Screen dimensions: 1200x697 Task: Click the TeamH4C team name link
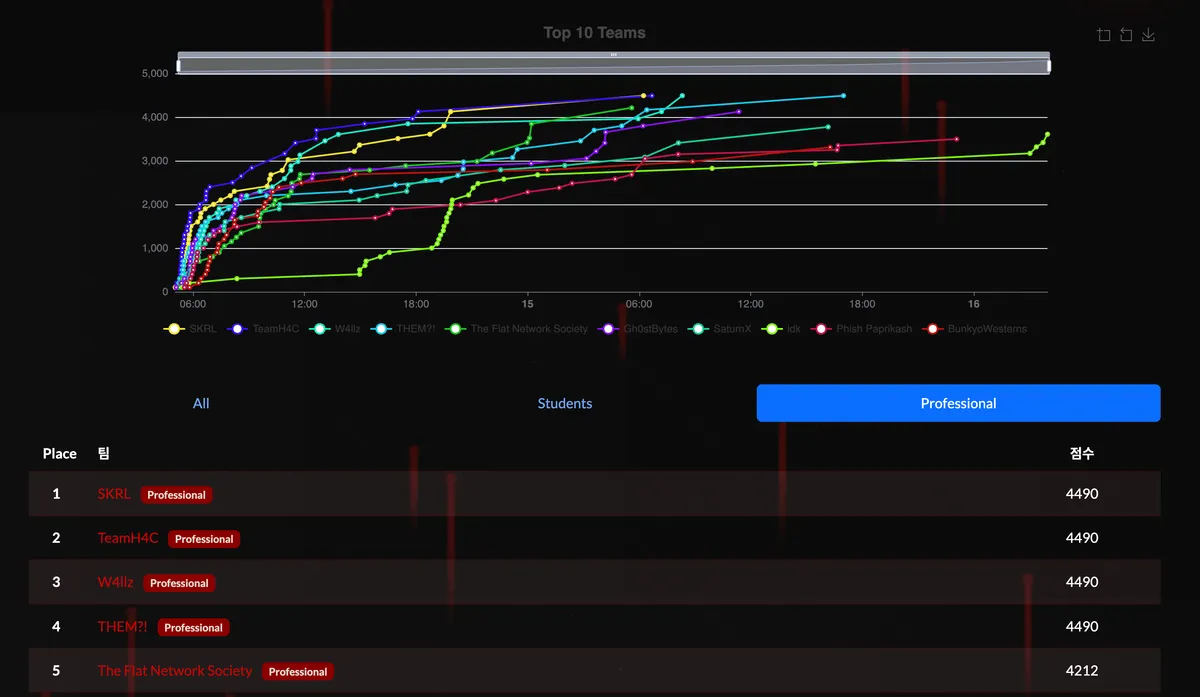coord(127,538)
